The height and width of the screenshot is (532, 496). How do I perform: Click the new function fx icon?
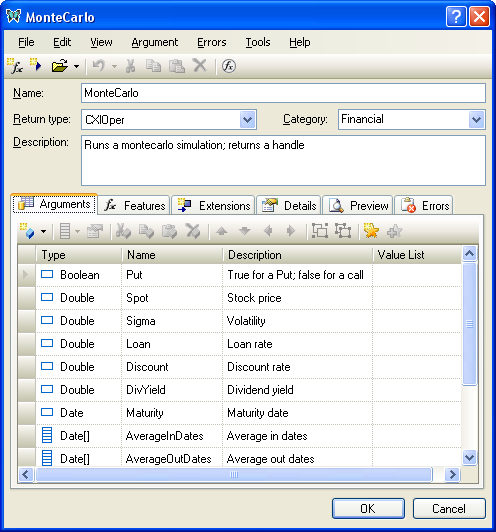click(x=15, y=66)
